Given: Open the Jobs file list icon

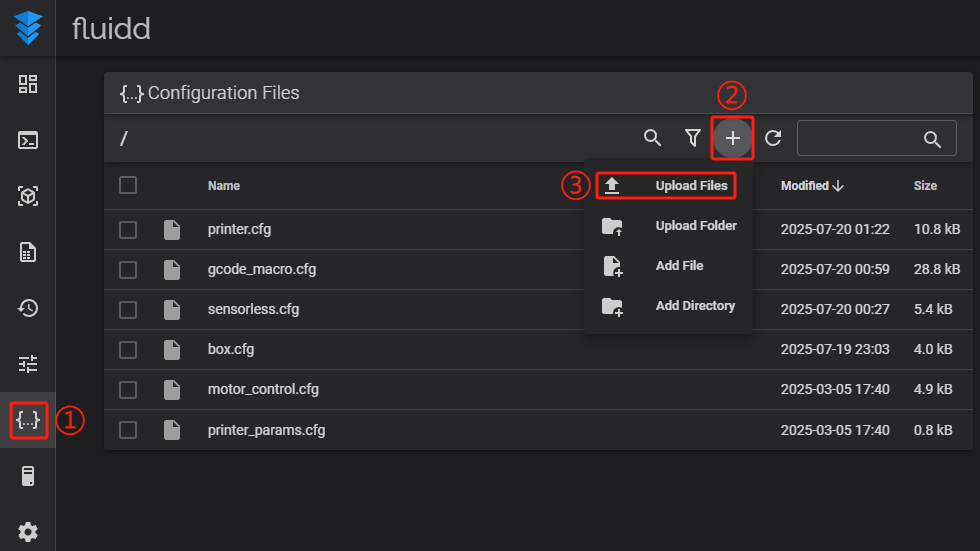Looking at the screenshot, I should click(28, 252).
